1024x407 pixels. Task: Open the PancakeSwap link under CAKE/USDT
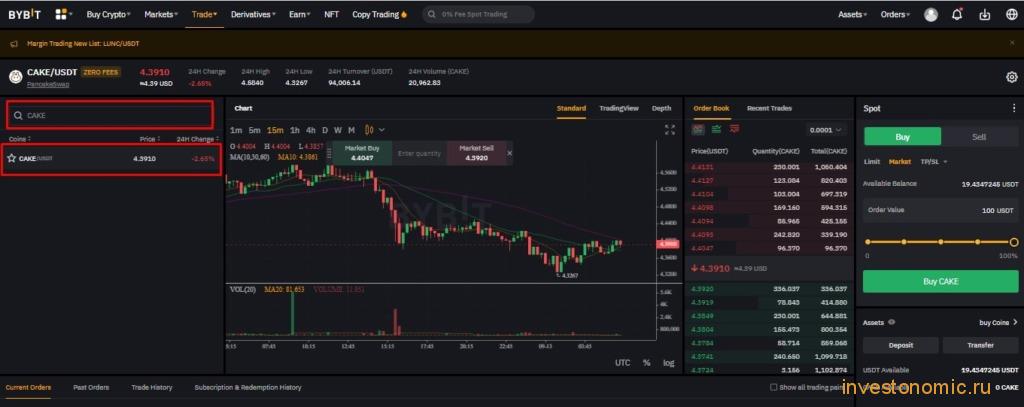48,84
